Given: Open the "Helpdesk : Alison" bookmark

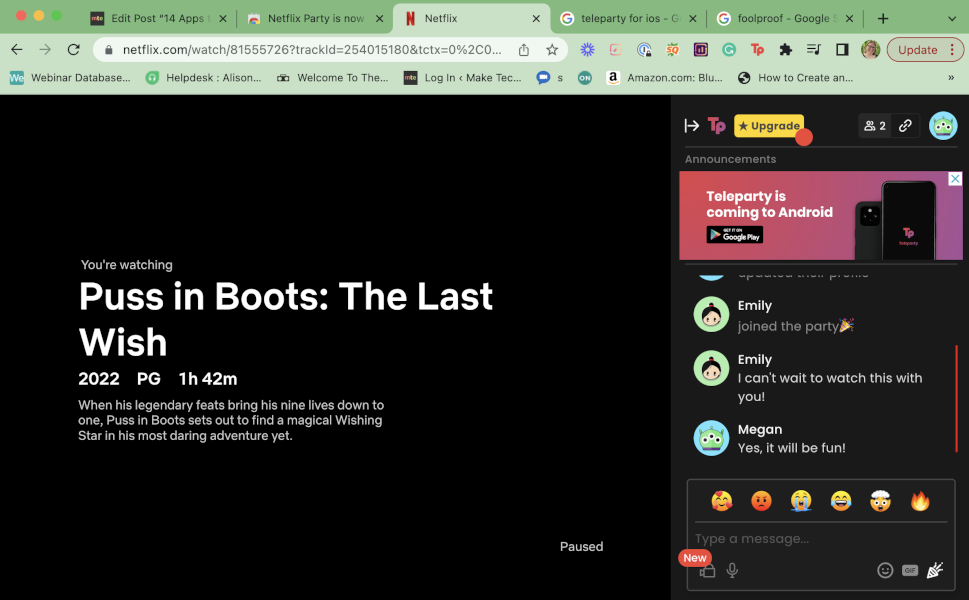Looking at the screenshot, I should (x=203, y=77).
